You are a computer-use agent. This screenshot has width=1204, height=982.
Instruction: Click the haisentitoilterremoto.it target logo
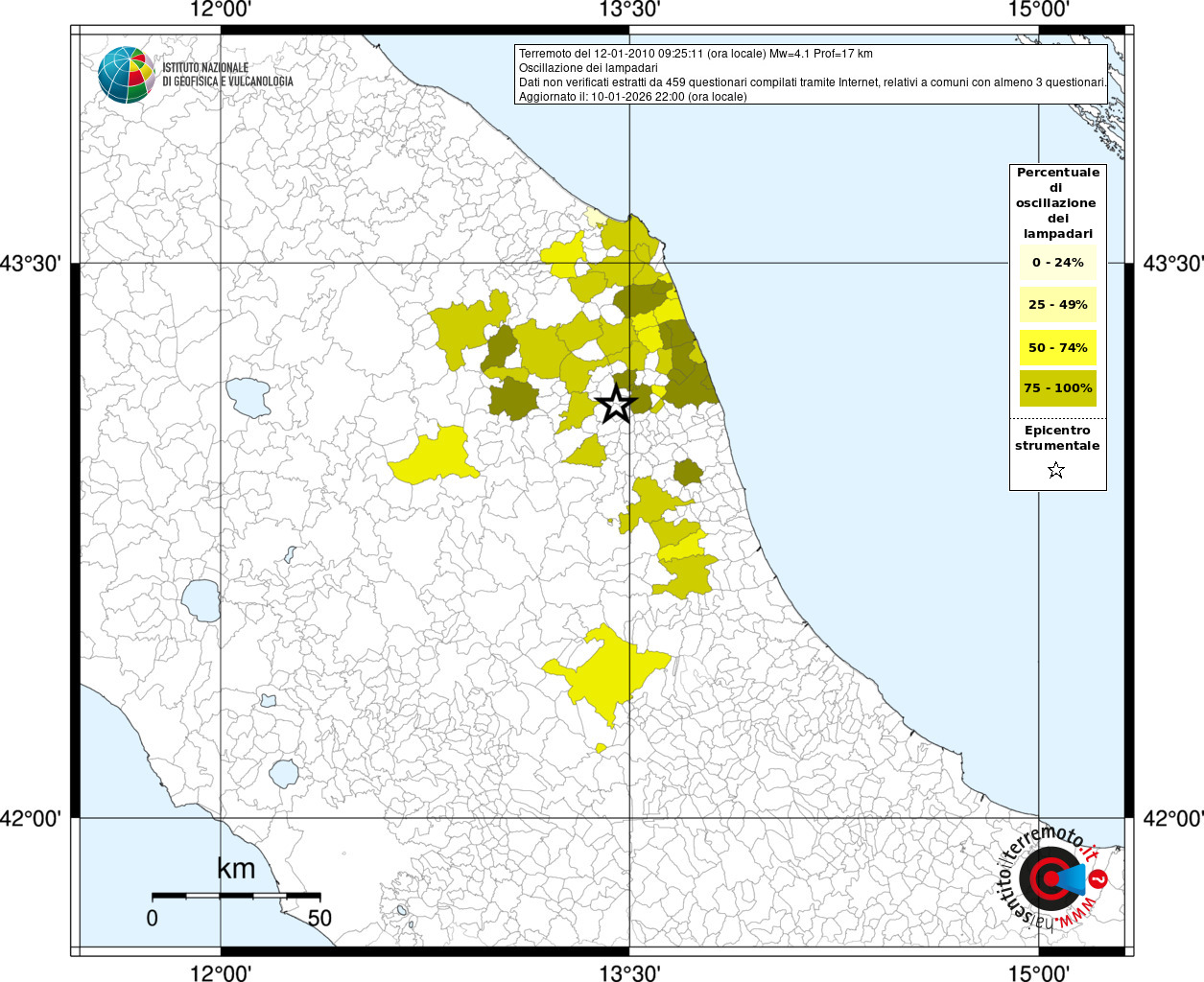(1050, 878)
